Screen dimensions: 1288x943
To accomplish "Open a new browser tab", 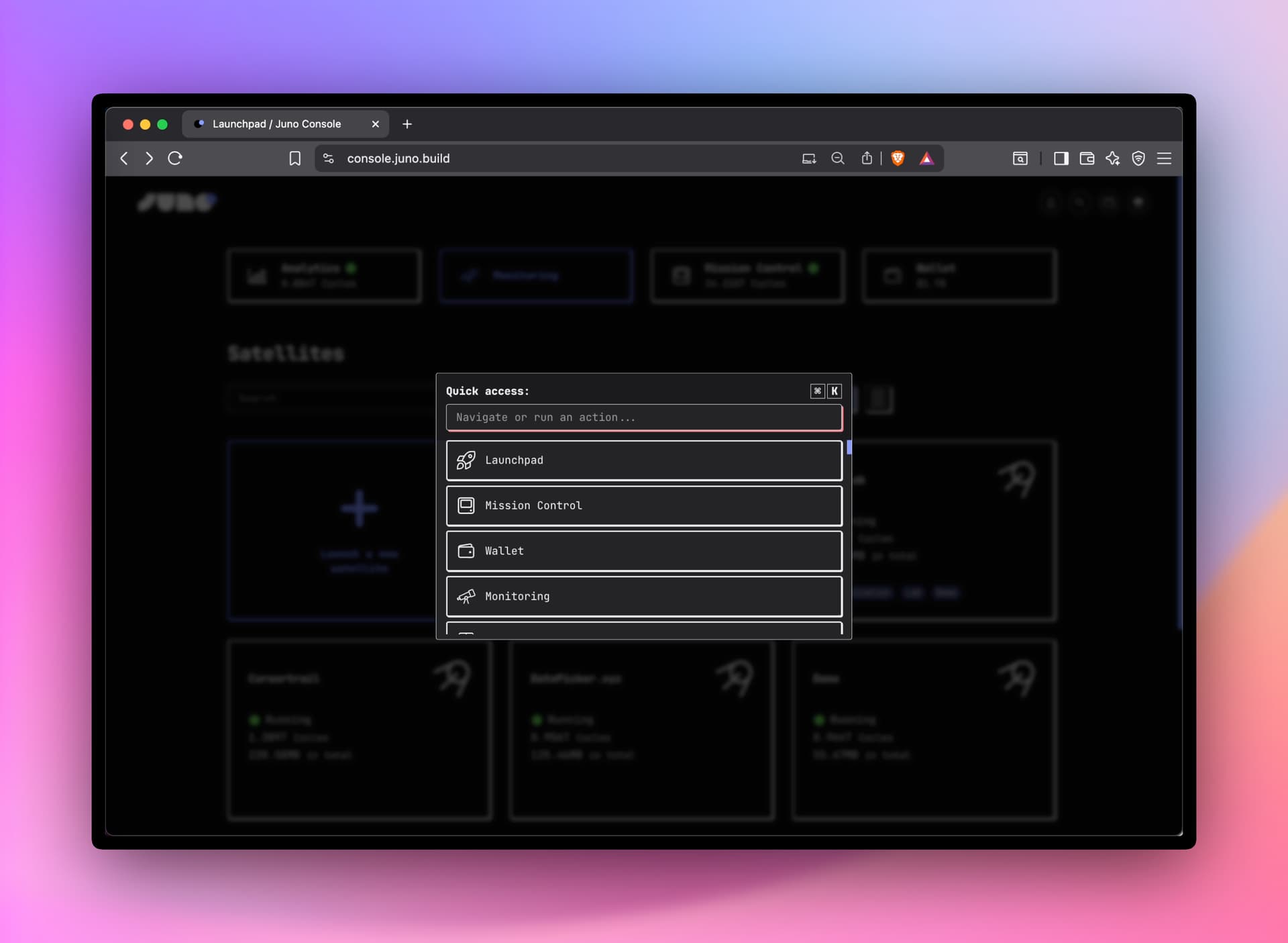I will (x=407, y=124).
